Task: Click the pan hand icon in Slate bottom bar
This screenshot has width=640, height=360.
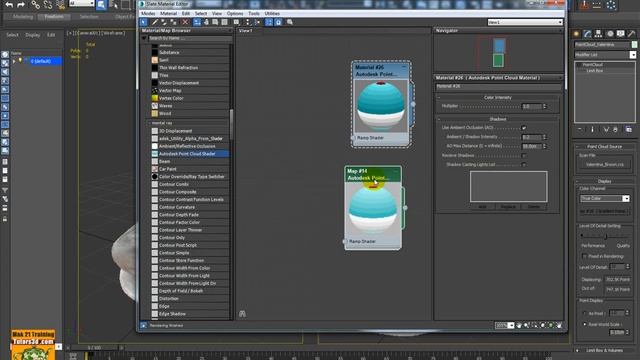Action: coord(519,325)
